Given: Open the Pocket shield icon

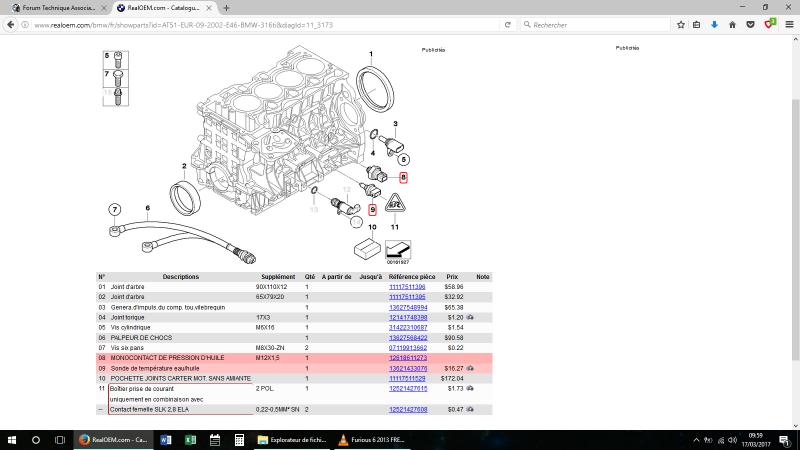Looking at the screenshot, I should coord(750,24).
